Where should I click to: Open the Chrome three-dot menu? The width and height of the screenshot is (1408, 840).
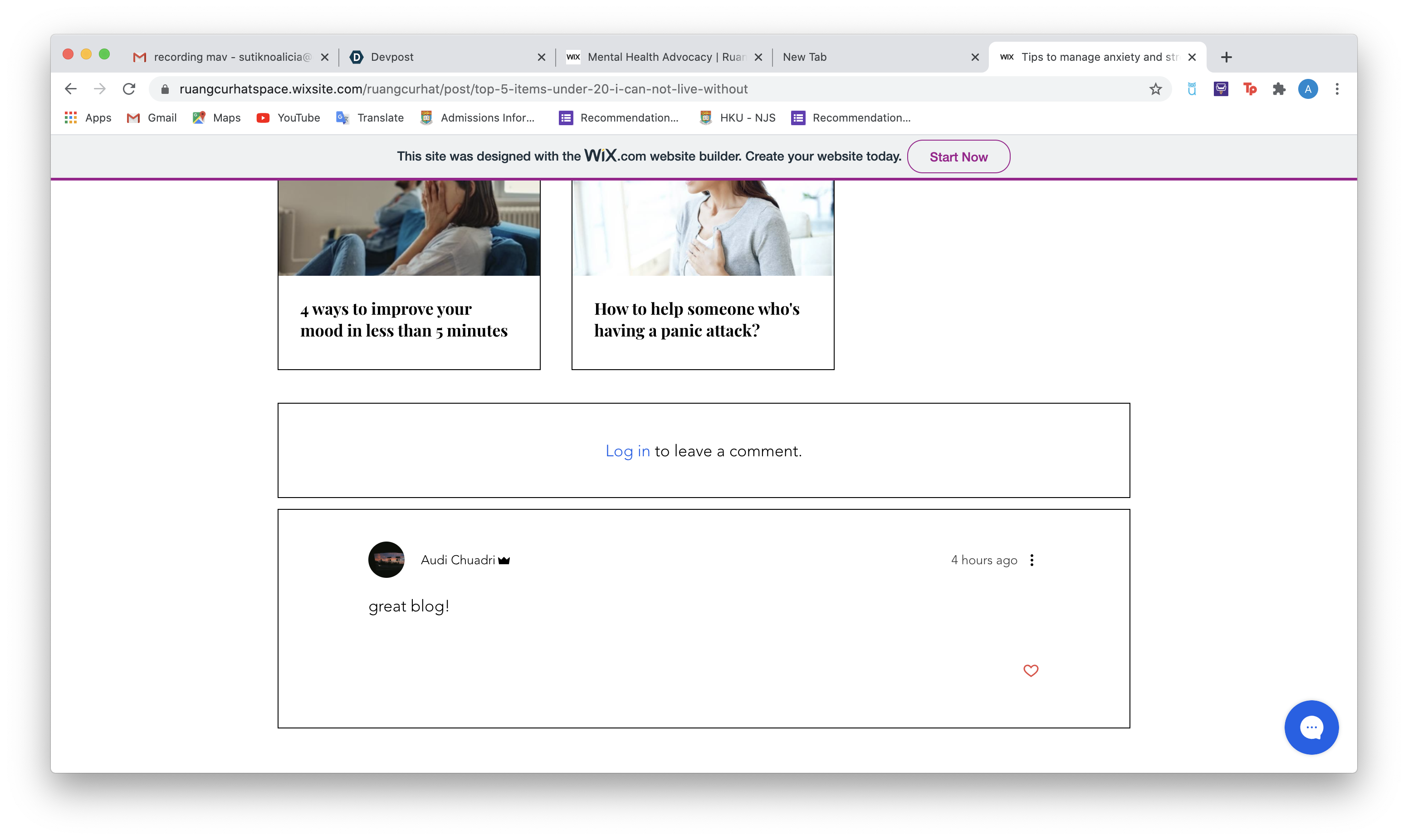pos(1337,89)
